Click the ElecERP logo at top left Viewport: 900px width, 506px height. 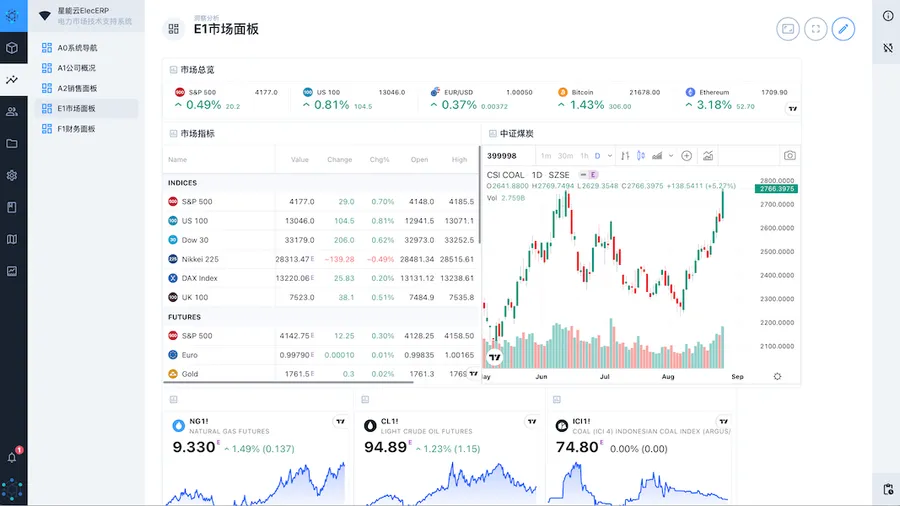coord(12,15)
